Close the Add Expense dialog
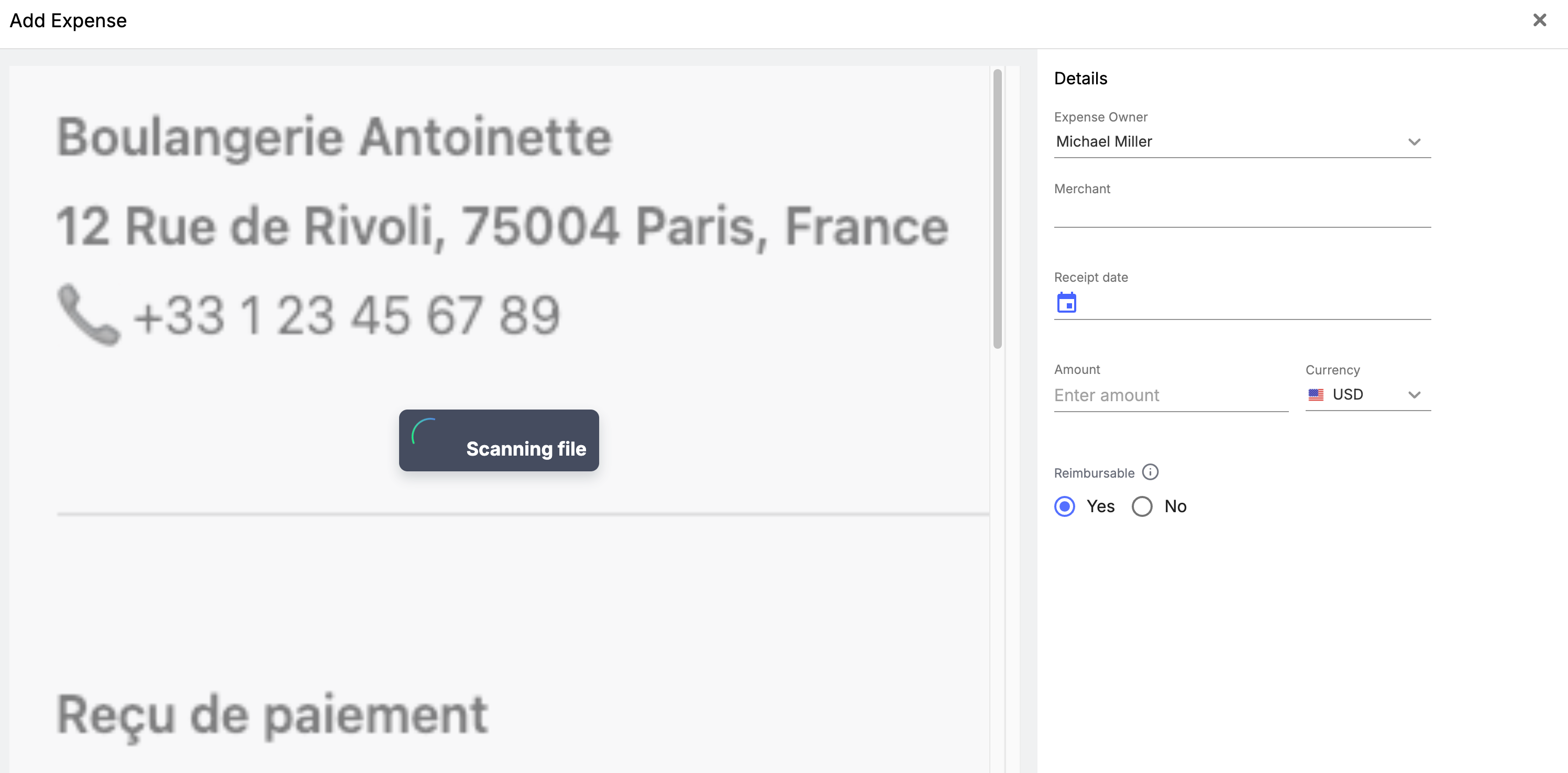Image resolution: width=1568 pixels, height=773 pixels. pos(1539,20)
